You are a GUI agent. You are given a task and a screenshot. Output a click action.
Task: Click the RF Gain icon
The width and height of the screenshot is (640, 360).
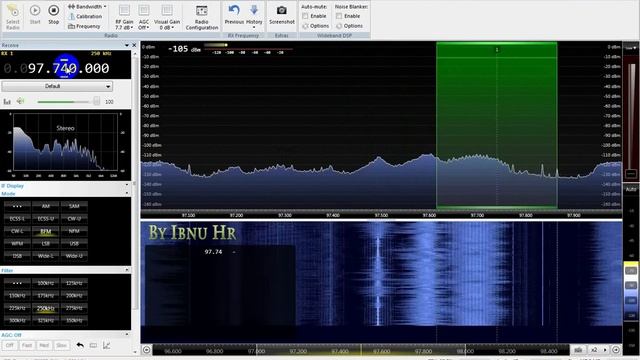pos(124,10)
